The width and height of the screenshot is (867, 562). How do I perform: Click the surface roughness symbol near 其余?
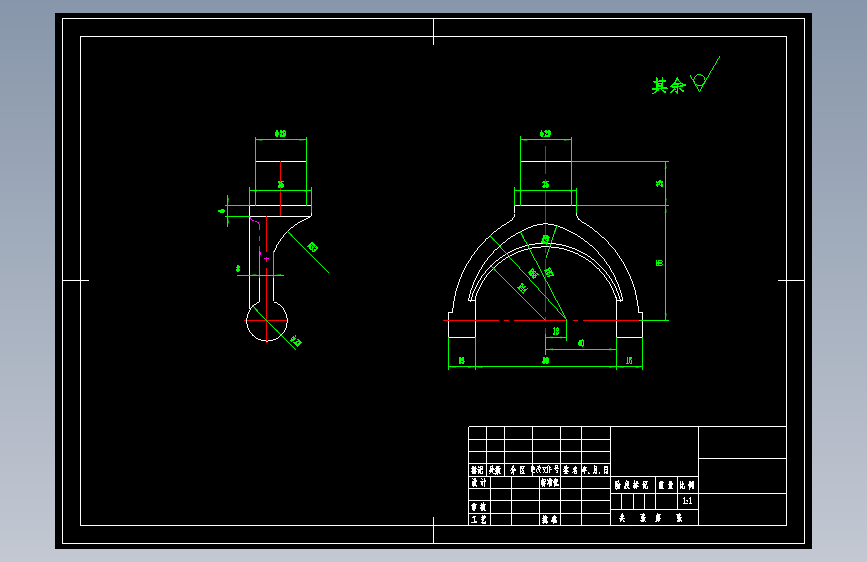[x=704, y=75]
